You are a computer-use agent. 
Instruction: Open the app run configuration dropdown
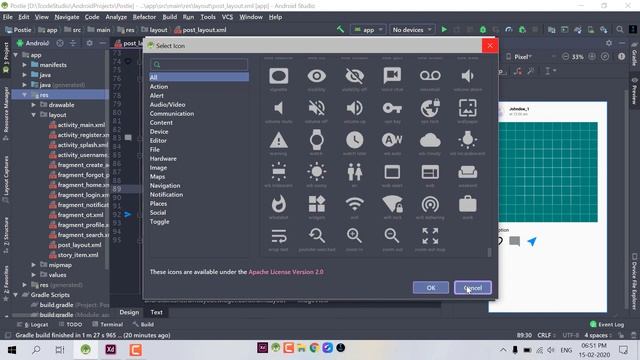coord(368,30)
